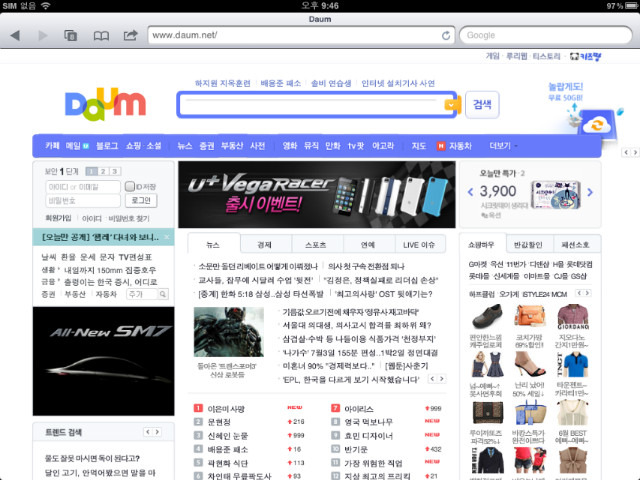Image resolution: width=640 pixels, height=480 pixels.
Task: Click the Daum logo
Action: point(105,104)
